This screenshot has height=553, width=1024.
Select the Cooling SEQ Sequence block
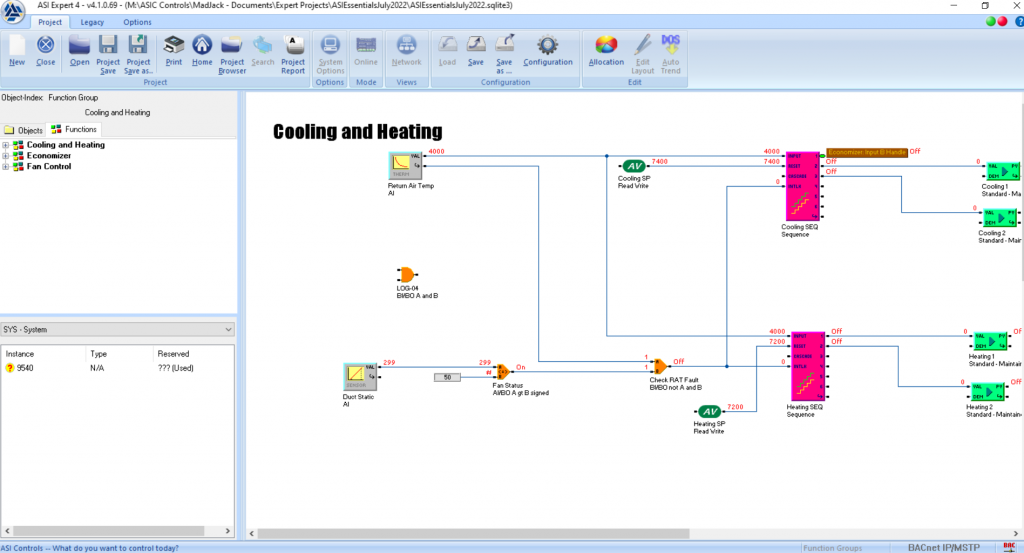[801, 186]
